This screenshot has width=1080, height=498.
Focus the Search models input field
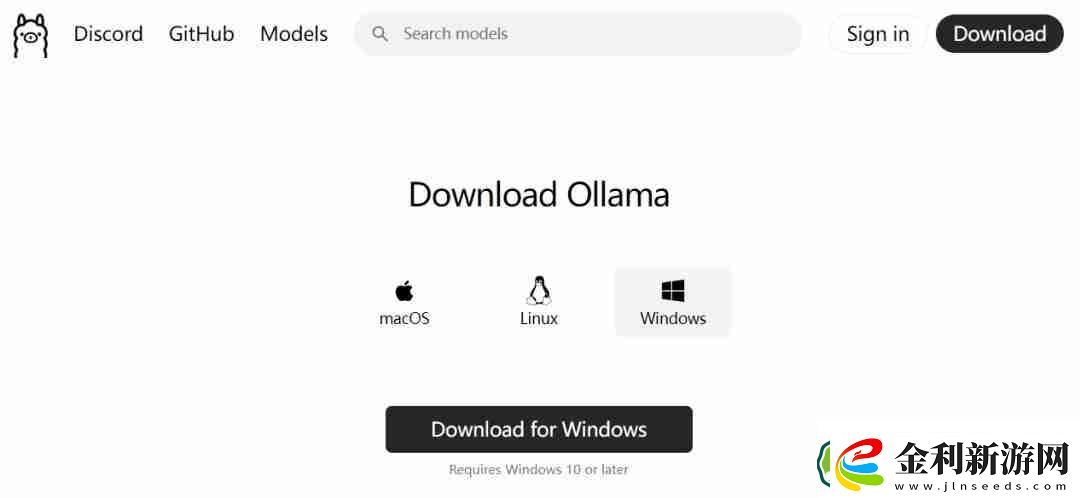(x=577, y=34)
